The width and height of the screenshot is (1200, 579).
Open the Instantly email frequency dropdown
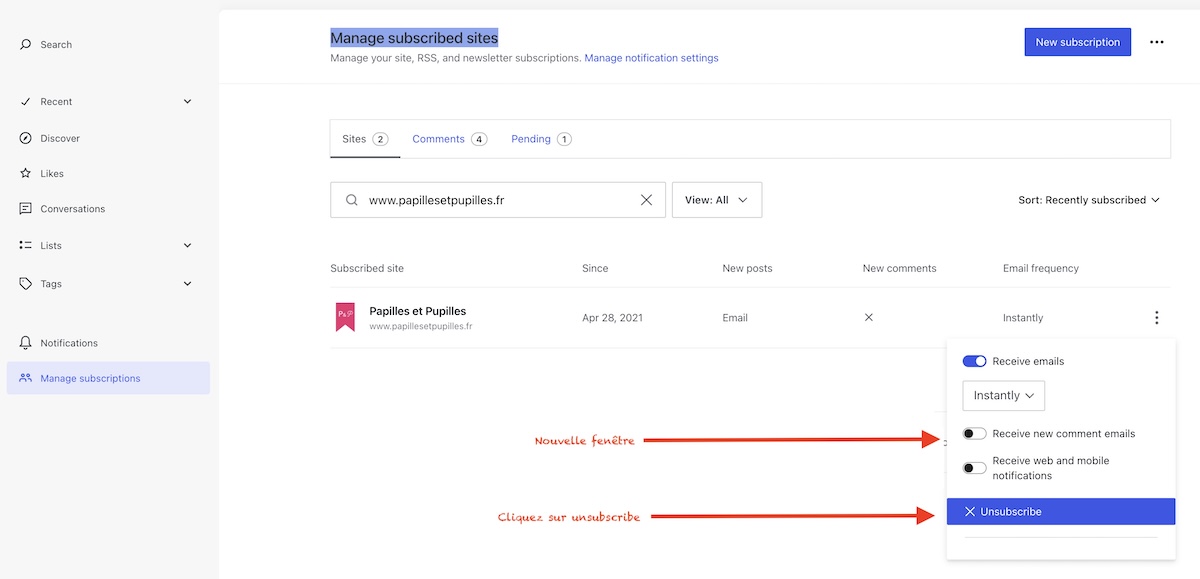coord(1003,396)
